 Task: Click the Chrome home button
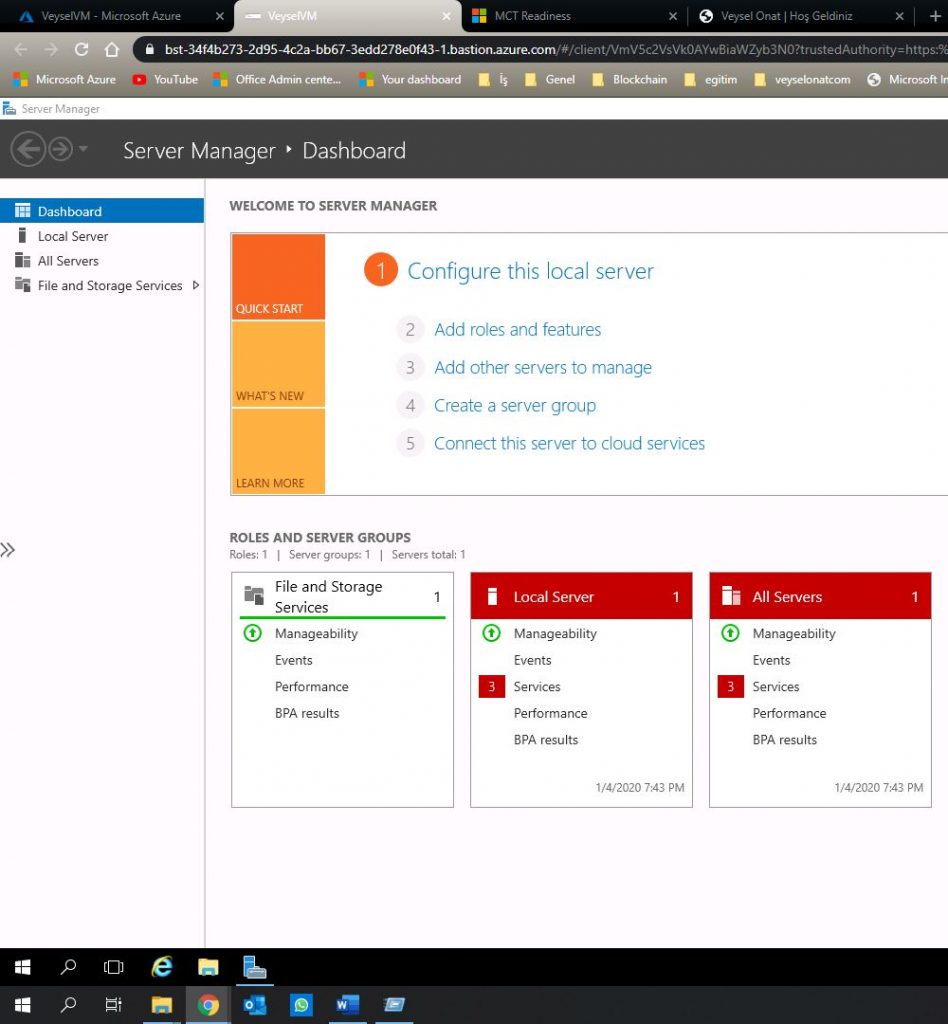[112, 50]
